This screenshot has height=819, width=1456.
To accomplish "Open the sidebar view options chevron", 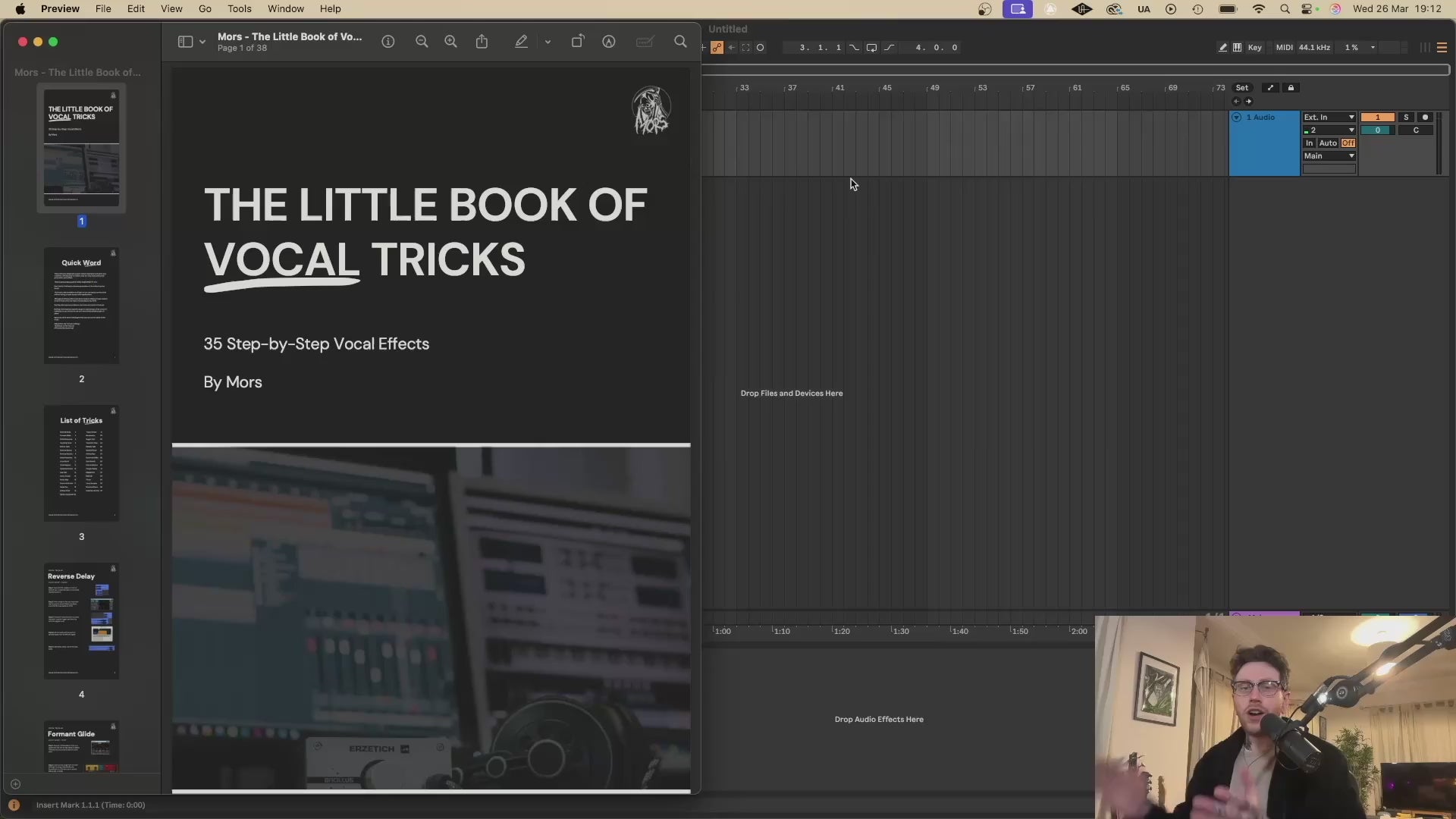I will point(202,42).
